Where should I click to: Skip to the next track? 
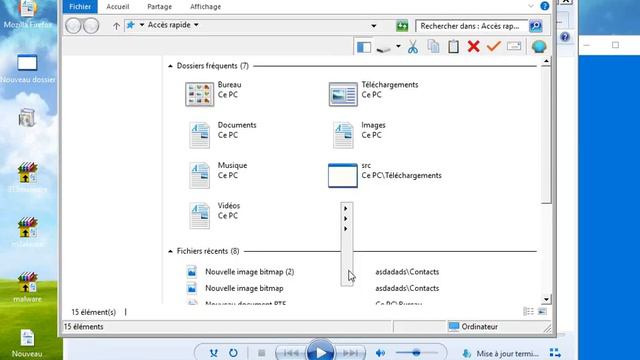pyautogui.click(x=350, y=353)
